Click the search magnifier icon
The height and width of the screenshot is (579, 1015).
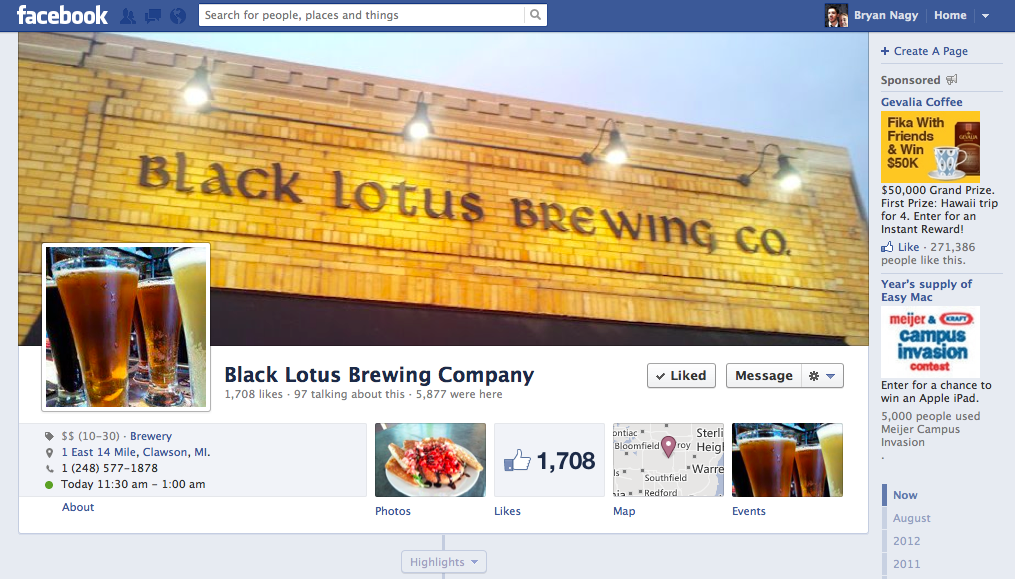pos(535,15)
